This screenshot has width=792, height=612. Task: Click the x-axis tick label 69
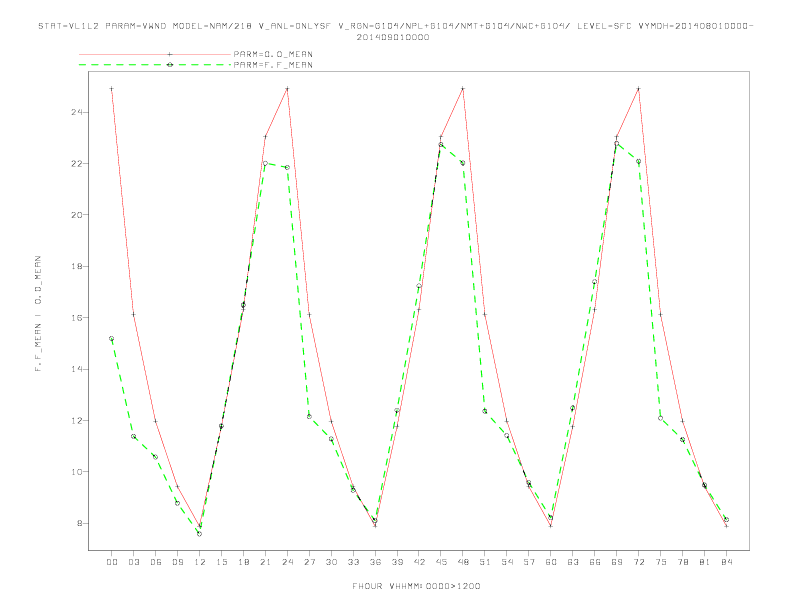[617, 562]
